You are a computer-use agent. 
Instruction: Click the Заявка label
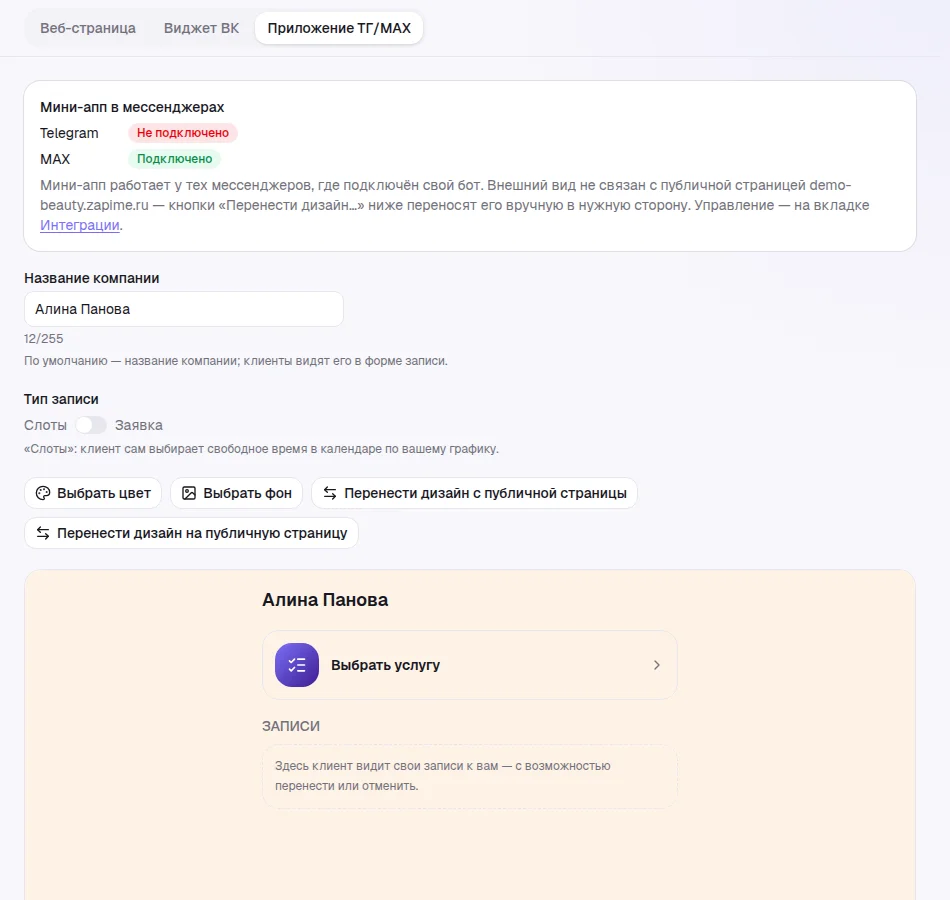point(139,425)
